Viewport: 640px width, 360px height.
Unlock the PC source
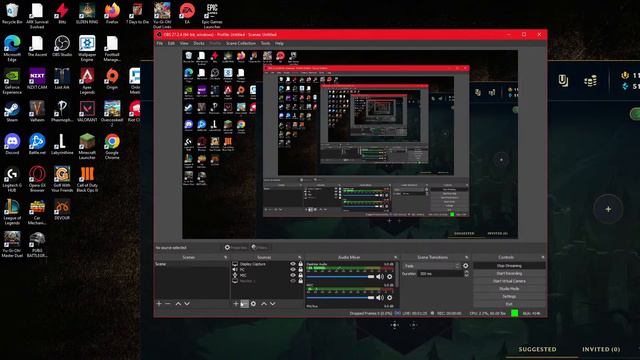pos(301,270)
